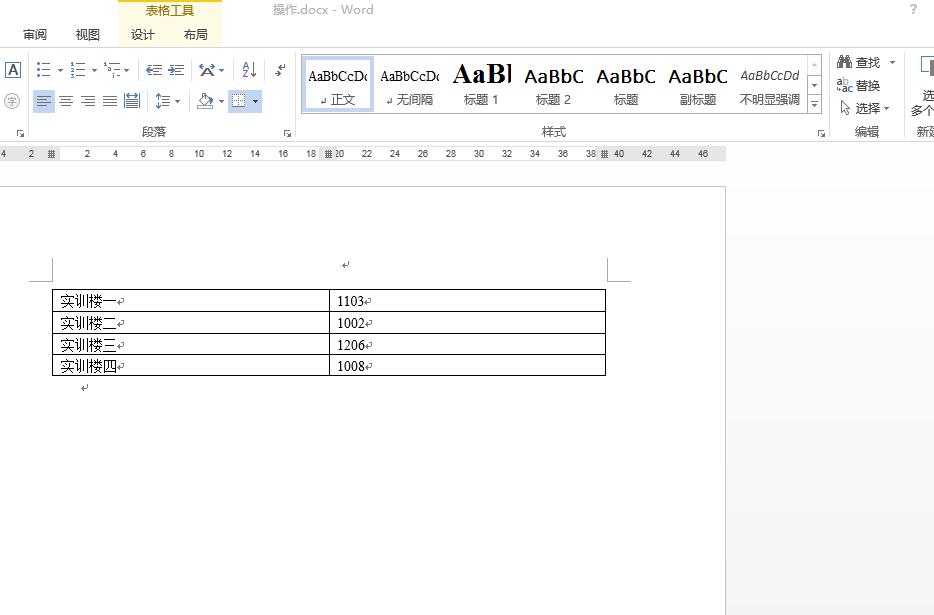The image size is (934, 615).
Task: Open the shading color dropdown arrow
Action: point(219,100)
